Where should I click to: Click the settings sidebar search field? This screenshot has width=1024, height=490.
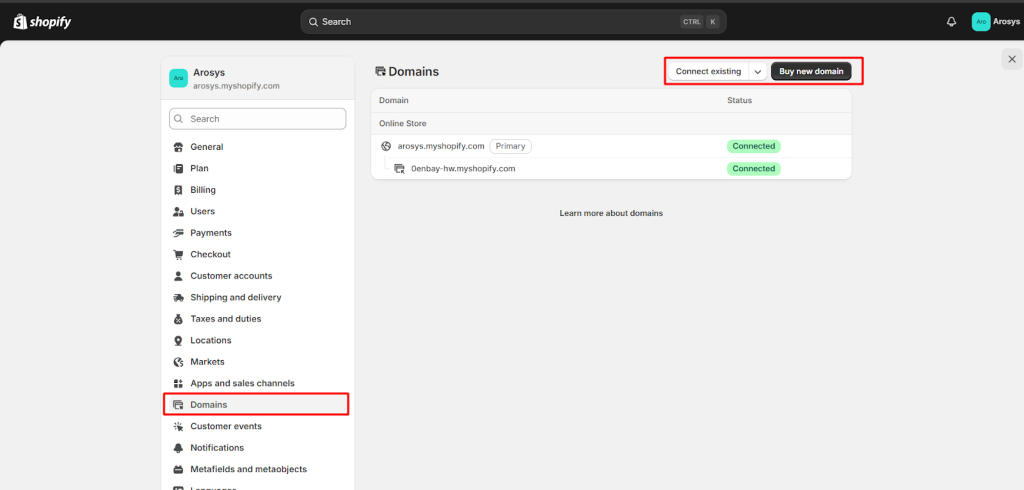(258, 119)
